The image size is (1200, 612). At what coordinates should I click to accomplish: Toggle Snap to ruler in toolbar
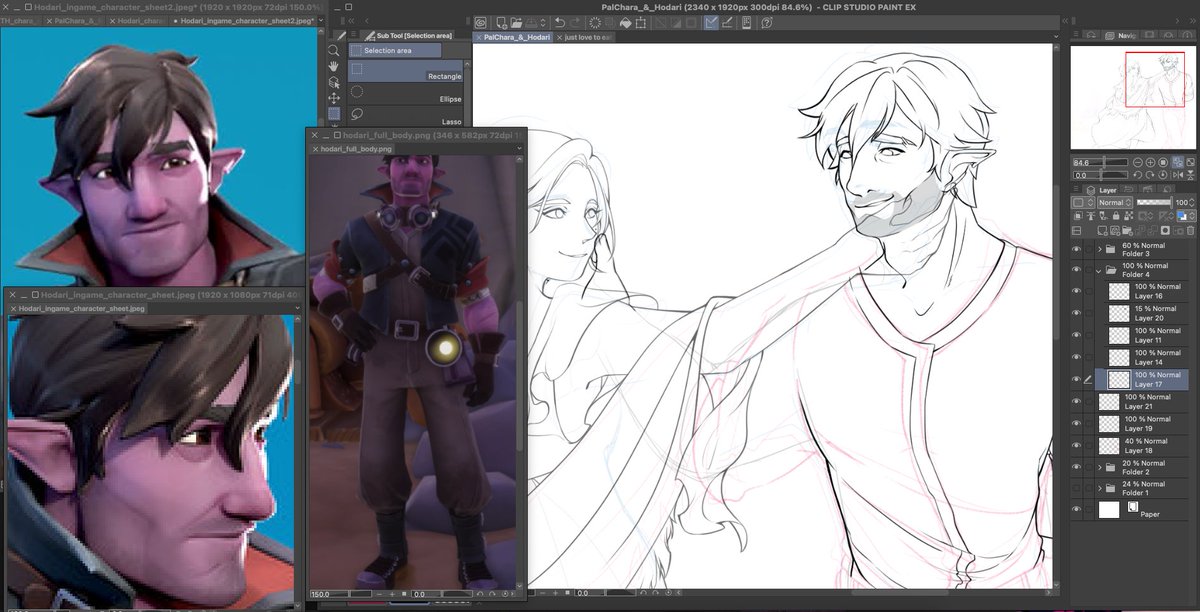point(711,22)
